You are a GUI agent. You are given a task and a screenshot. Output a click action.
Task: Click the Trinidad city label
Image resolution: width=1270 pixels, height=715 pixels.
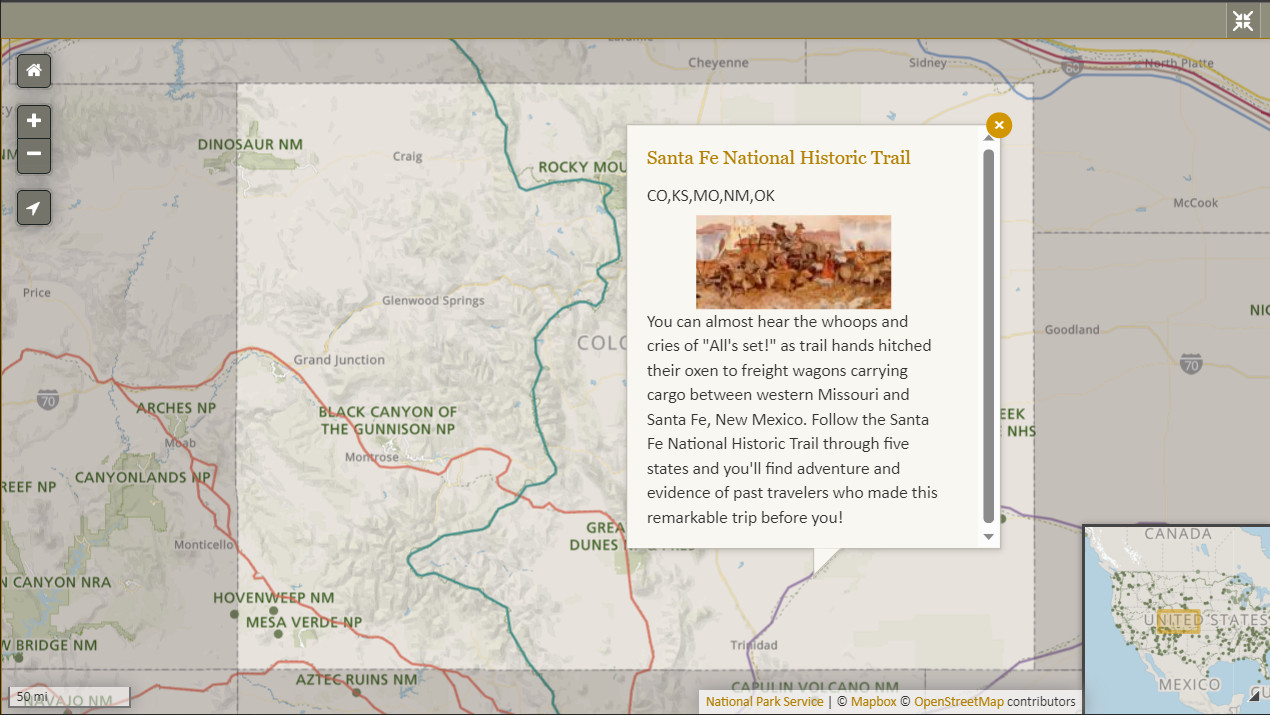(x=753, y=645)
